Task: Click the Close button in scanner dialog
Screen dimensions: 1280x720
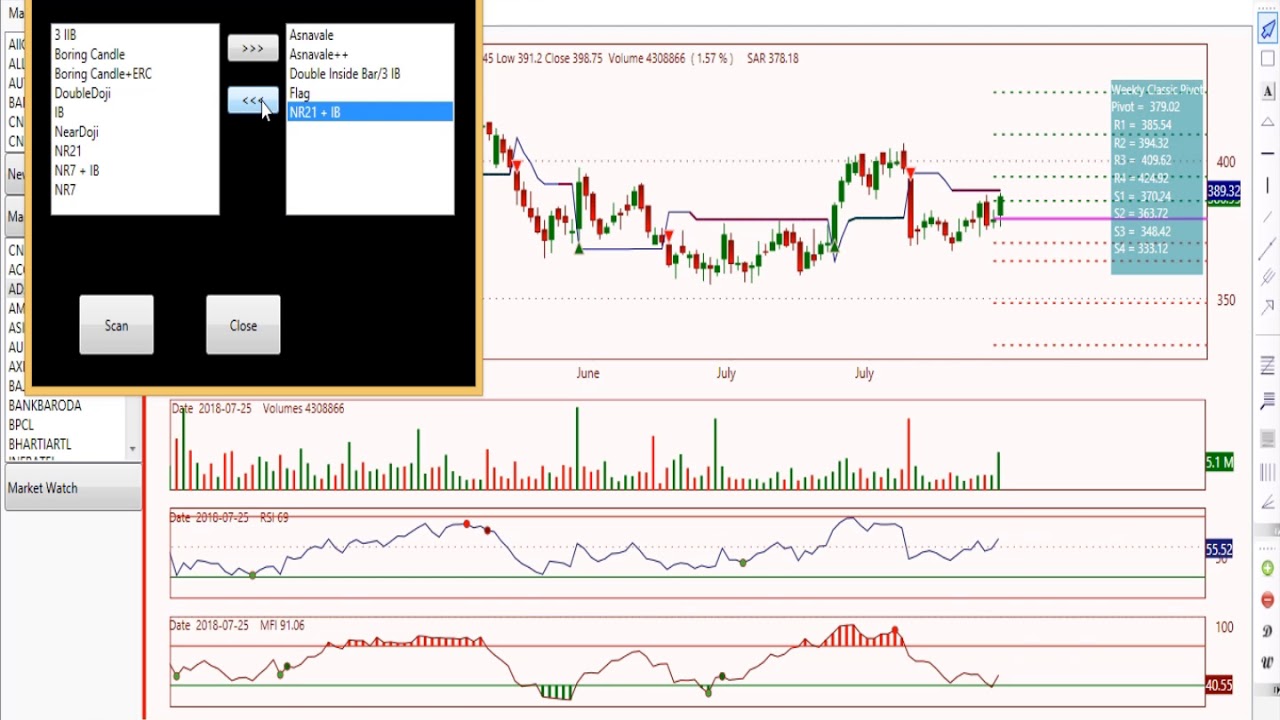Action: (x=243, y=325)
